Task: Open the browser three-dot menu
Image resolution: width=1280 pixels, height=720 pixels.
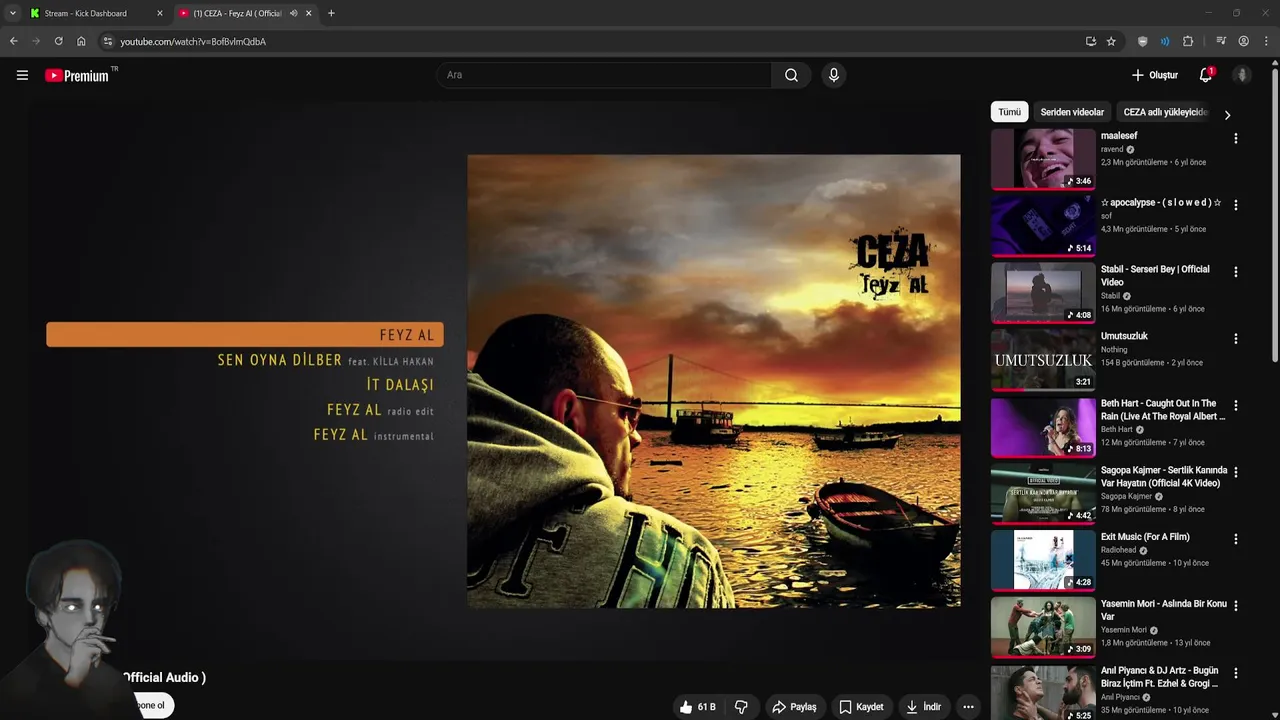Action: click(1266, 41)
